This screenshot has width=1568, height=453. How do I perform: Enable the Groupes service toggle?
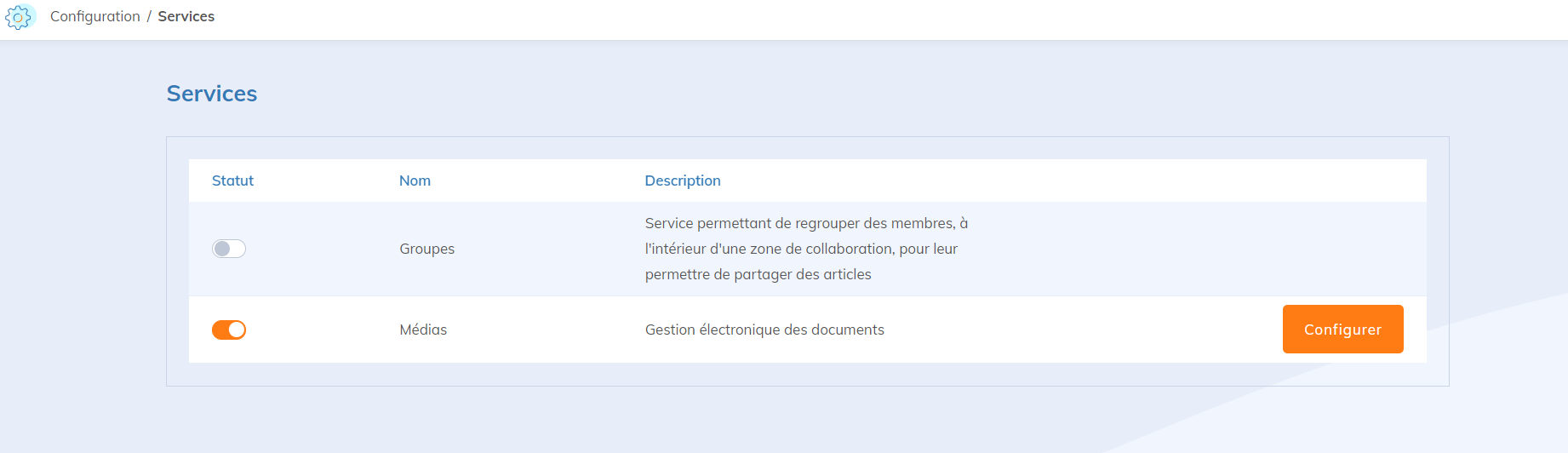(229, 249)
